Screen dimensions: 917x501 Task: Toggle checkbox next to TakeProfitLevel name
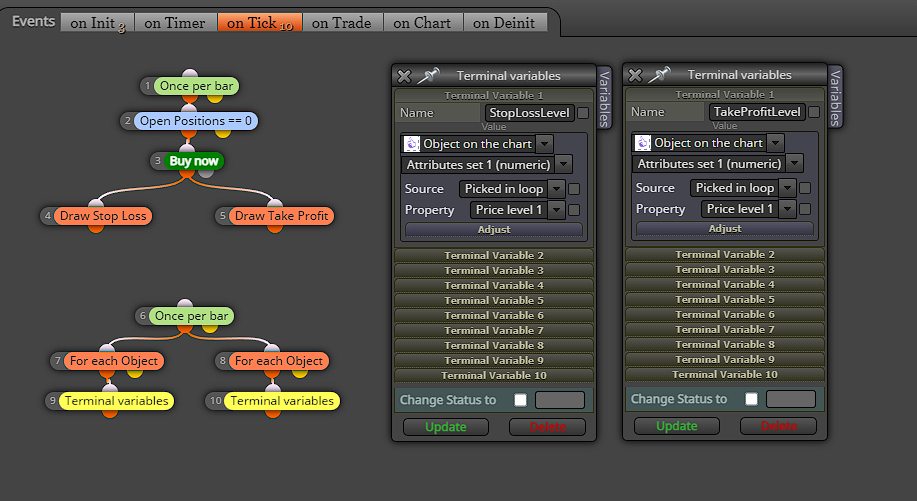click(x=814, y=112)
